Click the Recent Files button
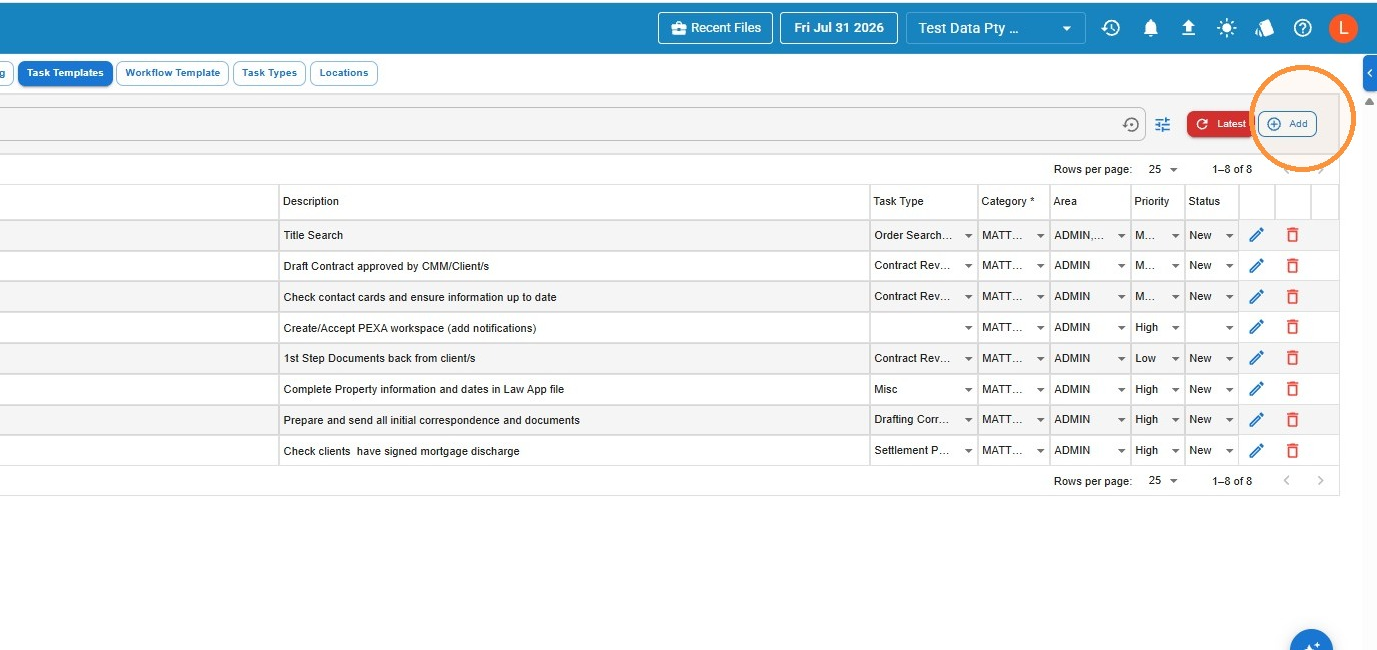 [716, 28]
